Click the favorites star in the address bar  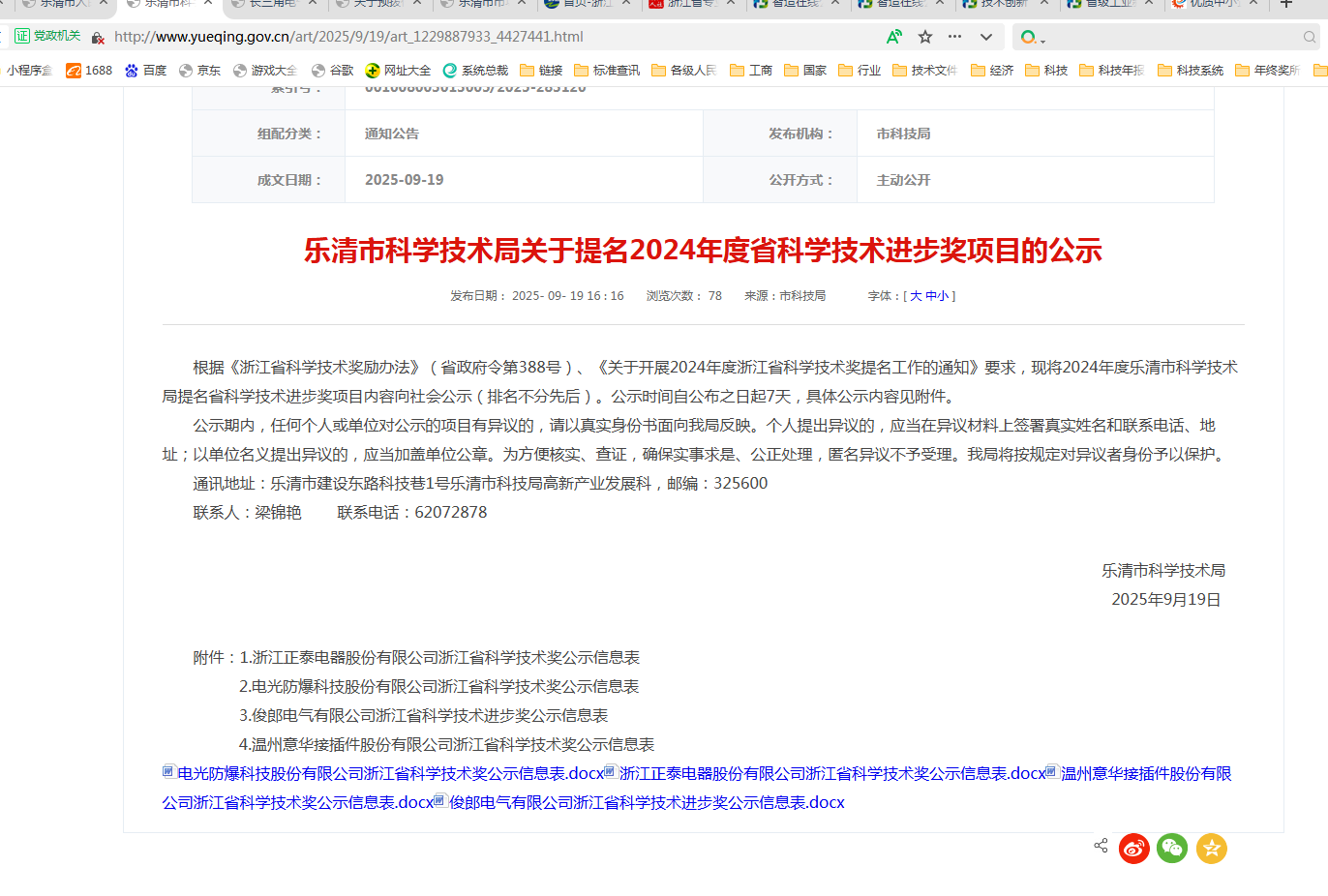click(x=923, y=36)
